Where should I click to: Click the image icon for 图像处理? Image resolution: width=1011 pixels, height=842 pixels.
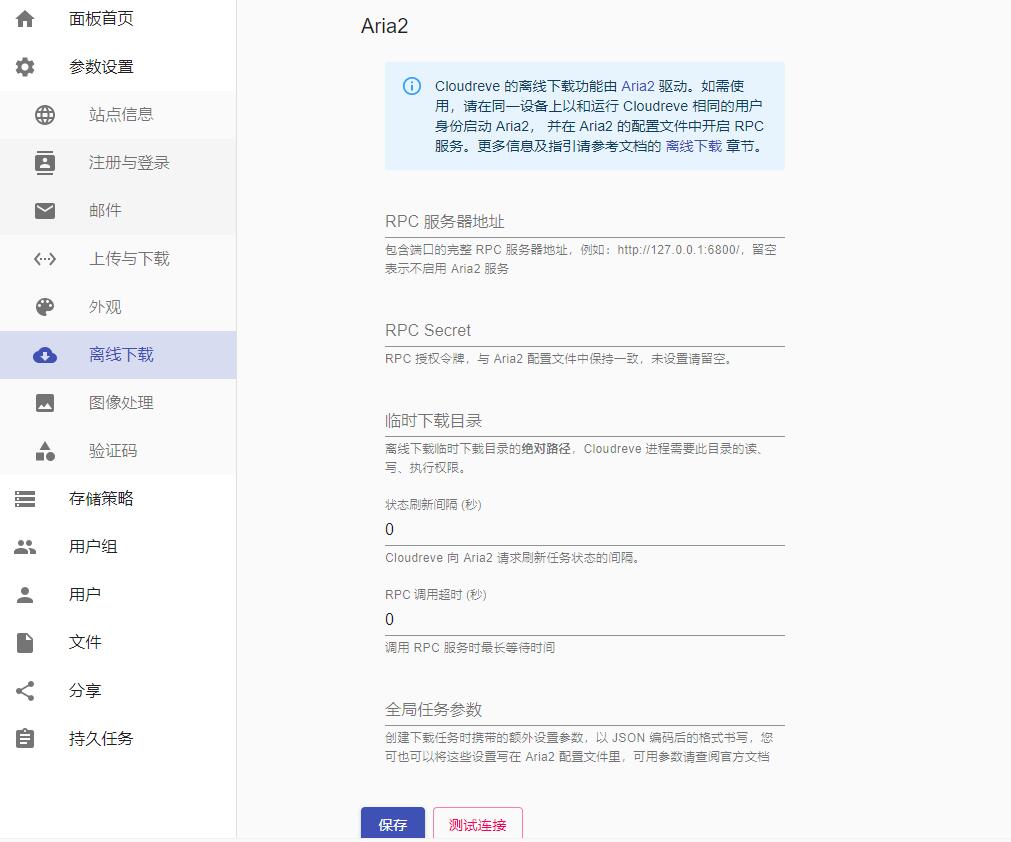click(45, 403)
